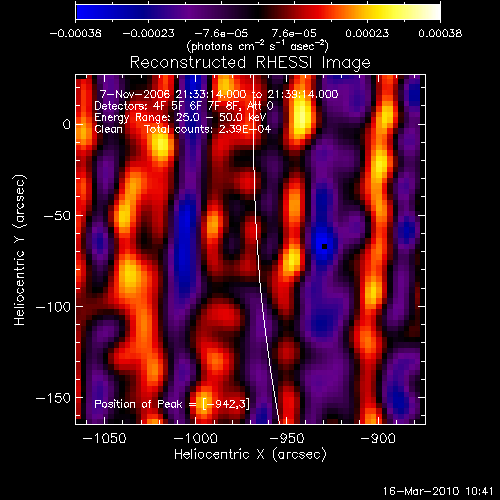Viewport: 500px width, 500px height.
Task: Click the '-950' X-axis tick label
Action: [x=287, y=438]
